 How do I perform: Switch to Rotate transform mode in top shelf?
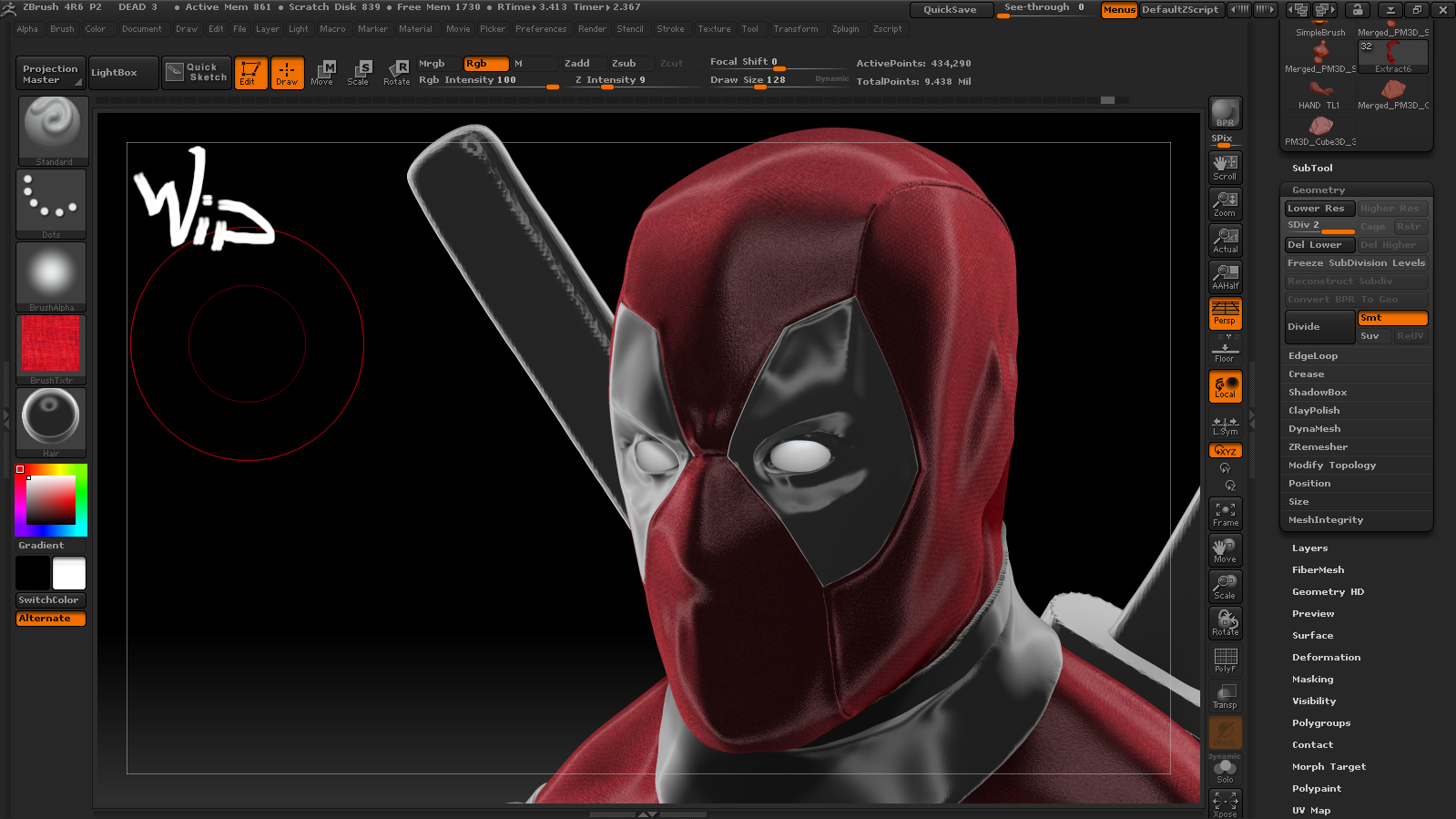[397, 73]
